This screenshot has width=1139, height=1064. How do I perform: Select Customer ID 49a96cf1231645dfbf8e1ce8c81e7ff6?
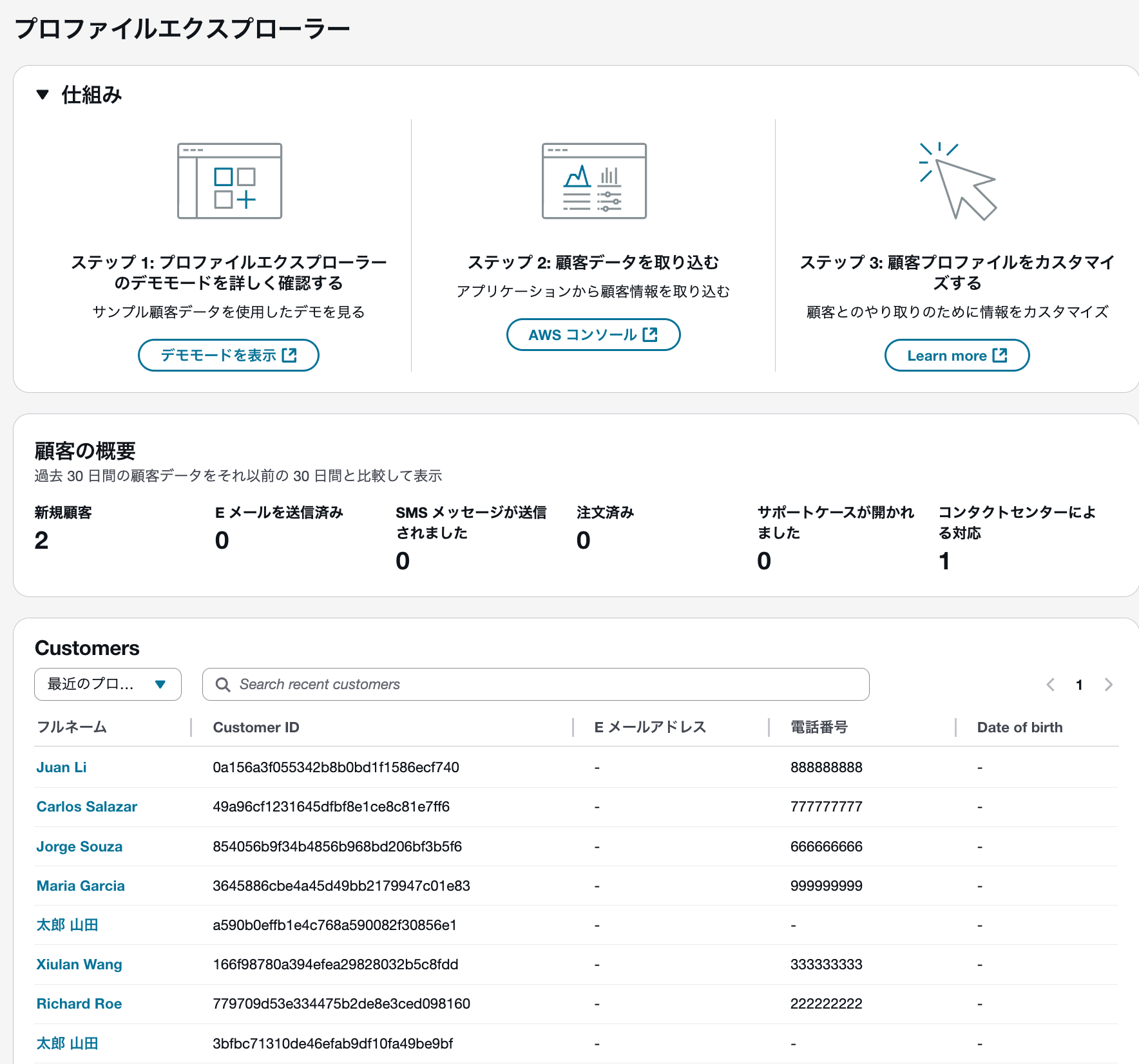331,806
